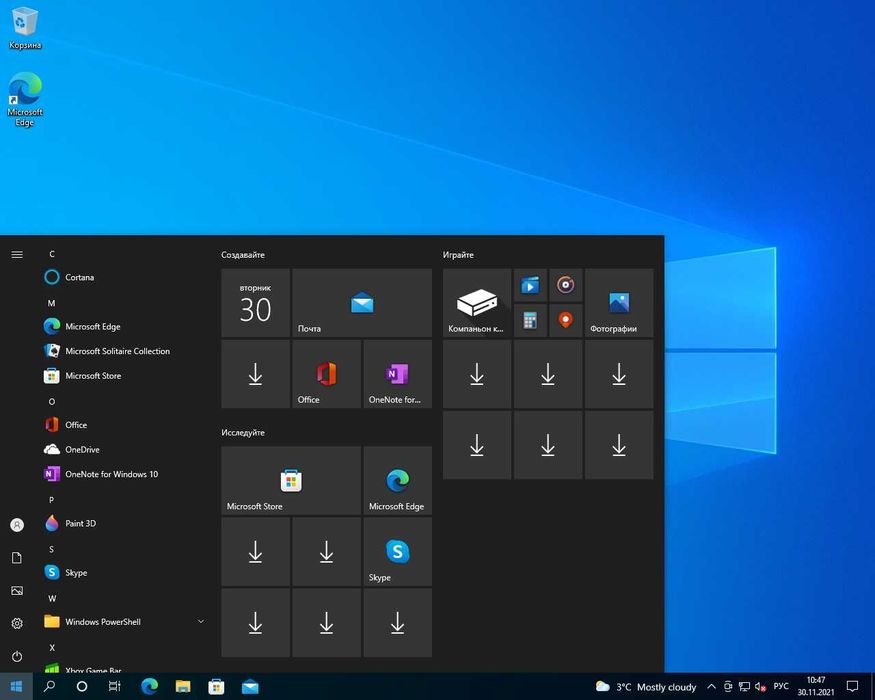
Task: Open Skype from the Start app list
Action: click(x=124, y=572)
